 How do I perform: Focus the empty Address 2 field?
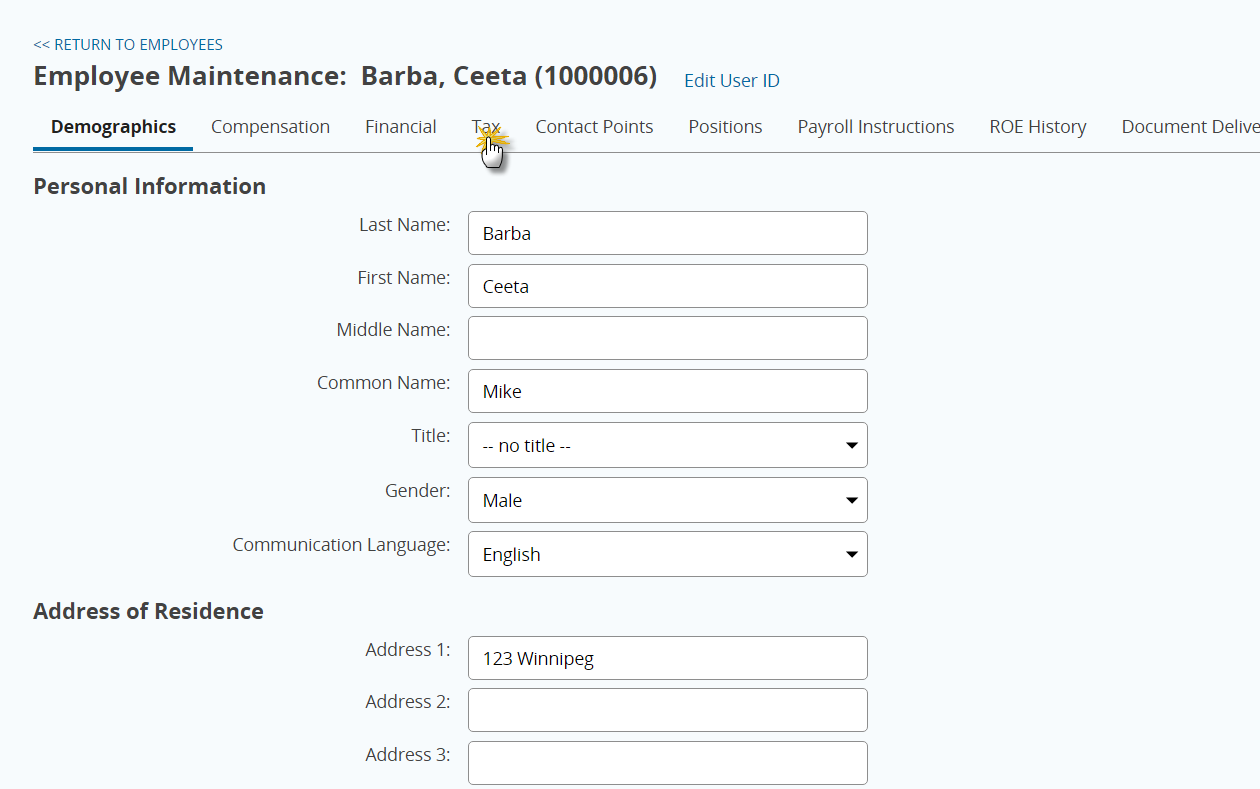click(x=667, y=710)
